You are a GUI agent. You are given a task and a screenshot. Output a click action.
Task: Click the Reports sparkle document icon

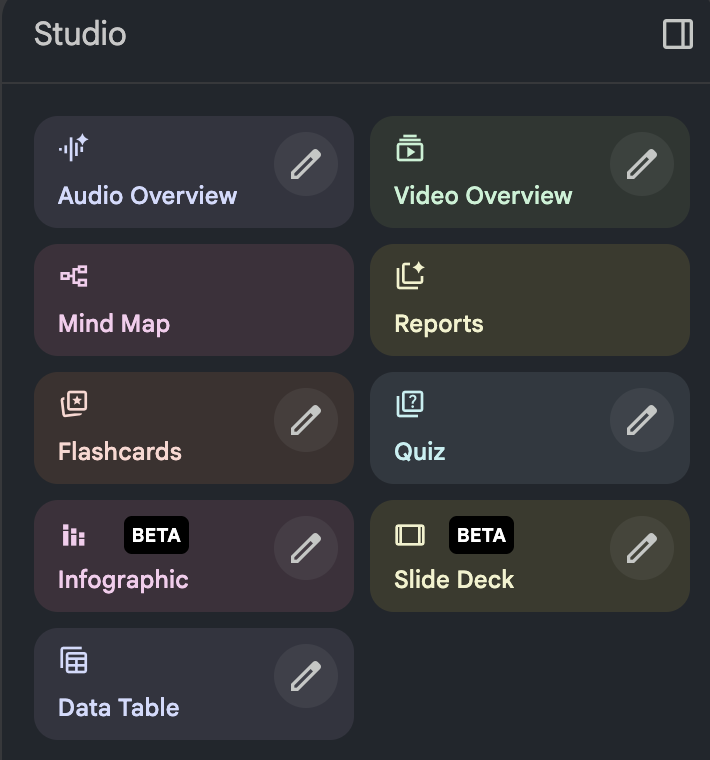pyautogui.click(x=410, y=275)
